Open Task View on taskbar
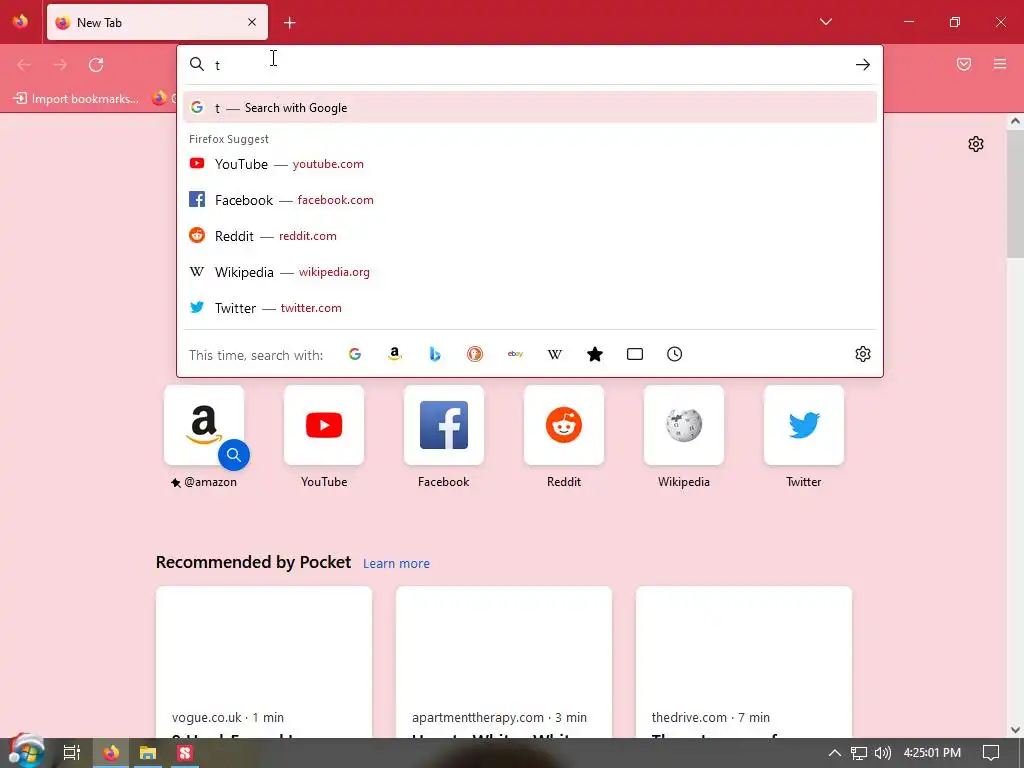This screenshot has height=768, width=1024. tap(72, 753)
